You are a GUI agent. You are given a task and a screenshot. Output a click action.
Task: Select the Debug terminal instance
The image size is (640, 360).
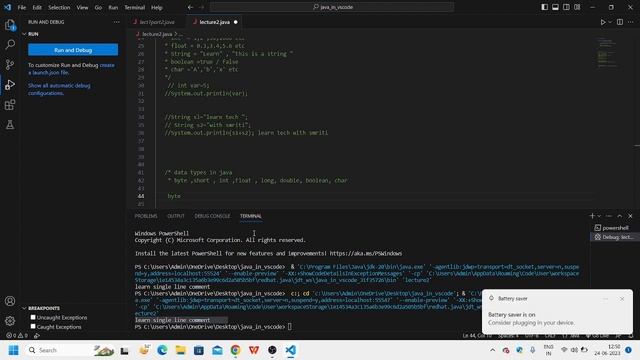point(614,237)
